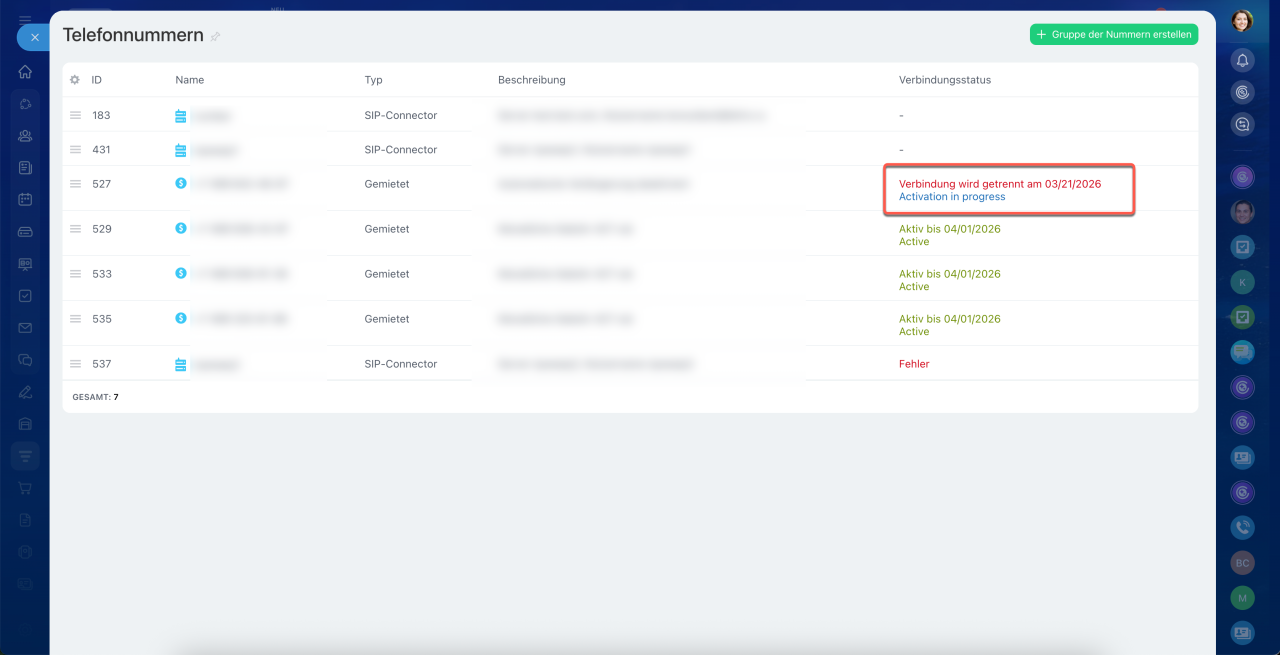This screenshot has width=1280, height=655.
Task: Sort by the ID column header
Action: pos(97,80)
